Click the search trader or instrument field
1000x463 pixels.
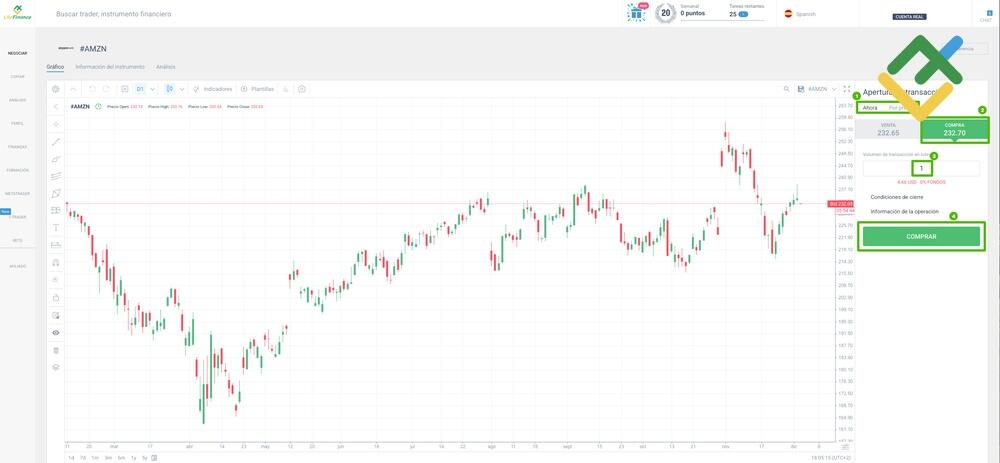(x=114, y=14)
